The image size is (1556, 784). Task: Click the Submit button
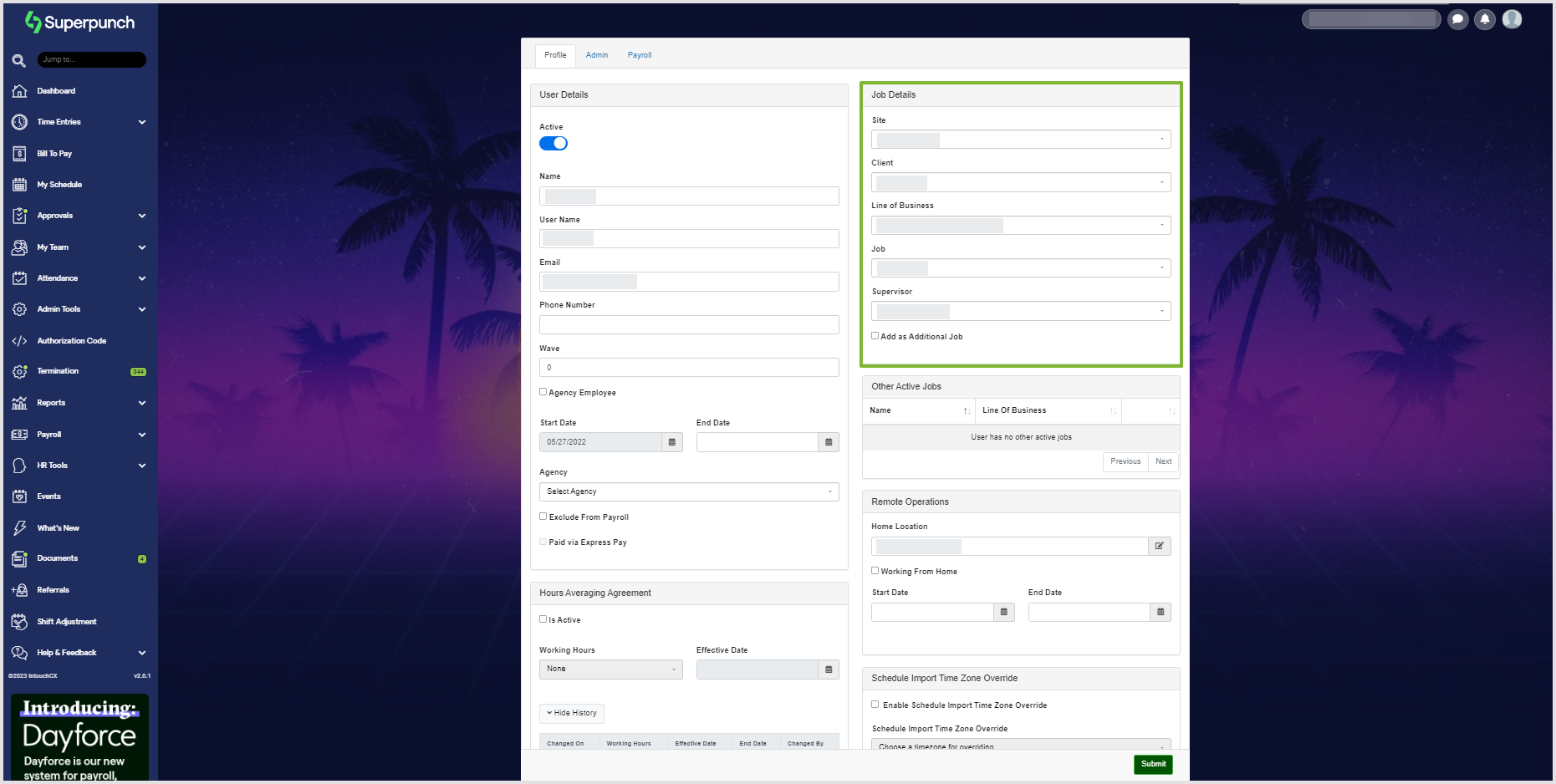point(1152,764)
